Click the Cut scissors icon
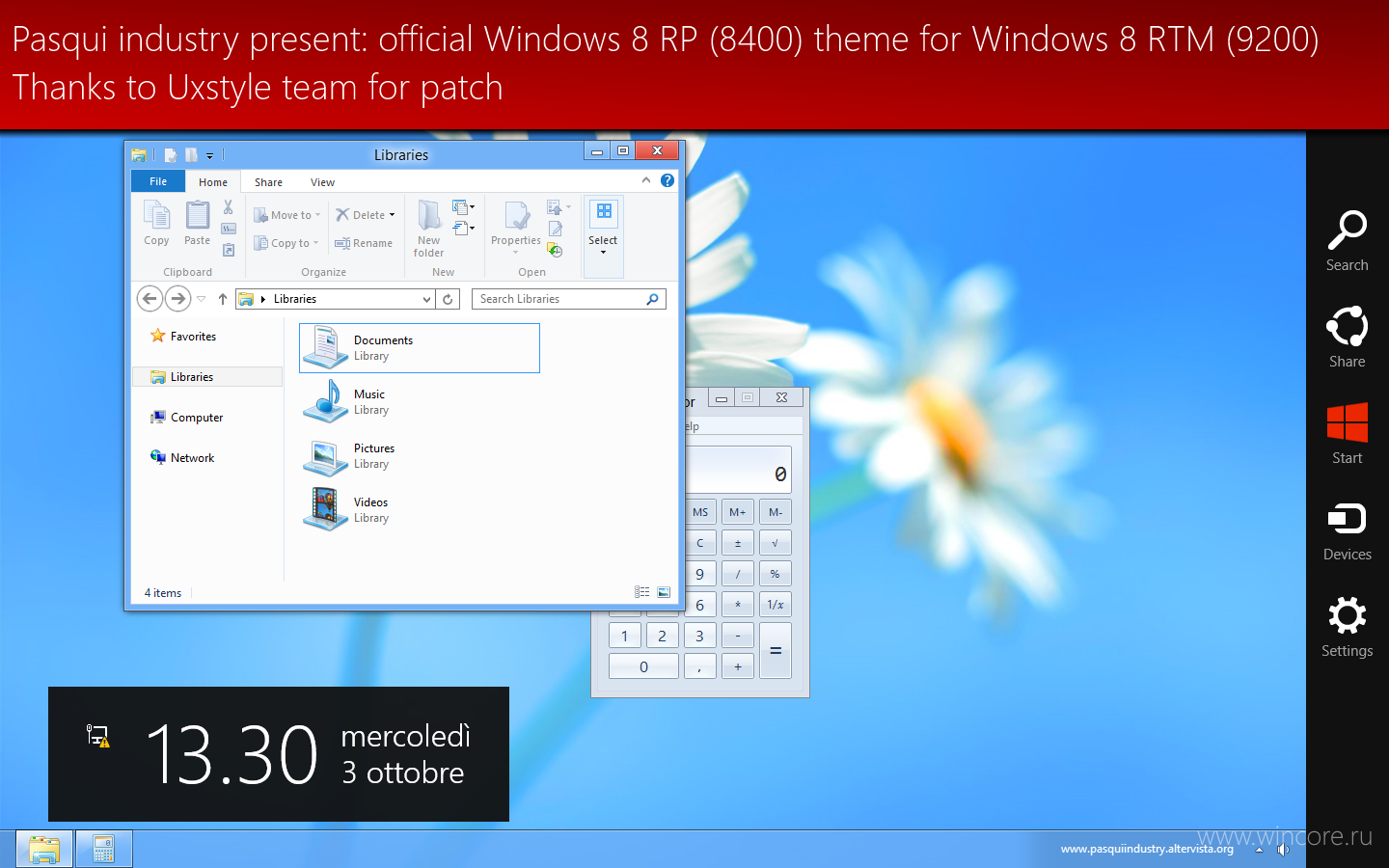Screen dimensions: 1389x868 (229, 207)
